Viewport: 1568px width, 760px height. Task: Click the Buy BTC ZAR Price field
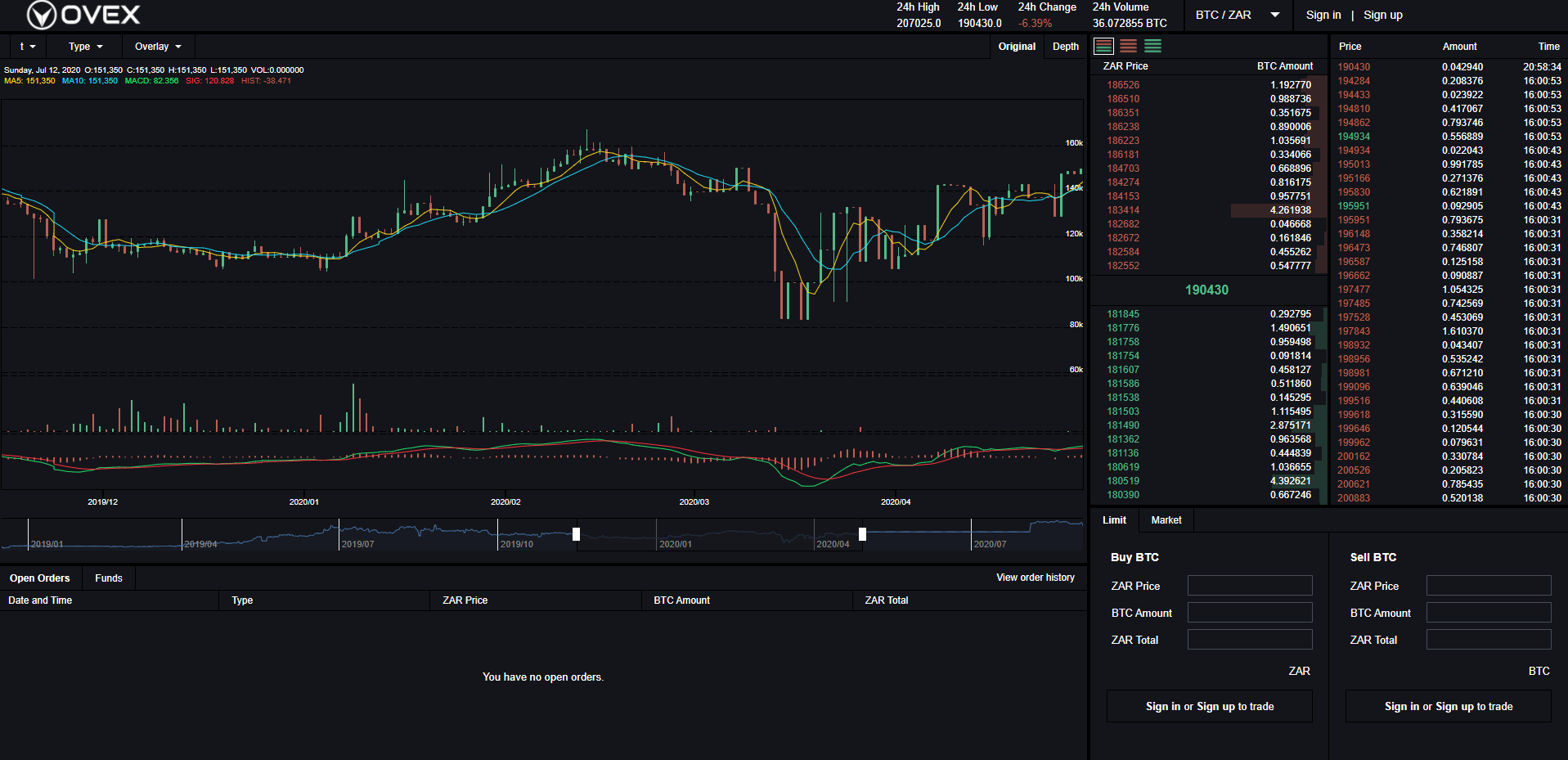(1249, 586)
